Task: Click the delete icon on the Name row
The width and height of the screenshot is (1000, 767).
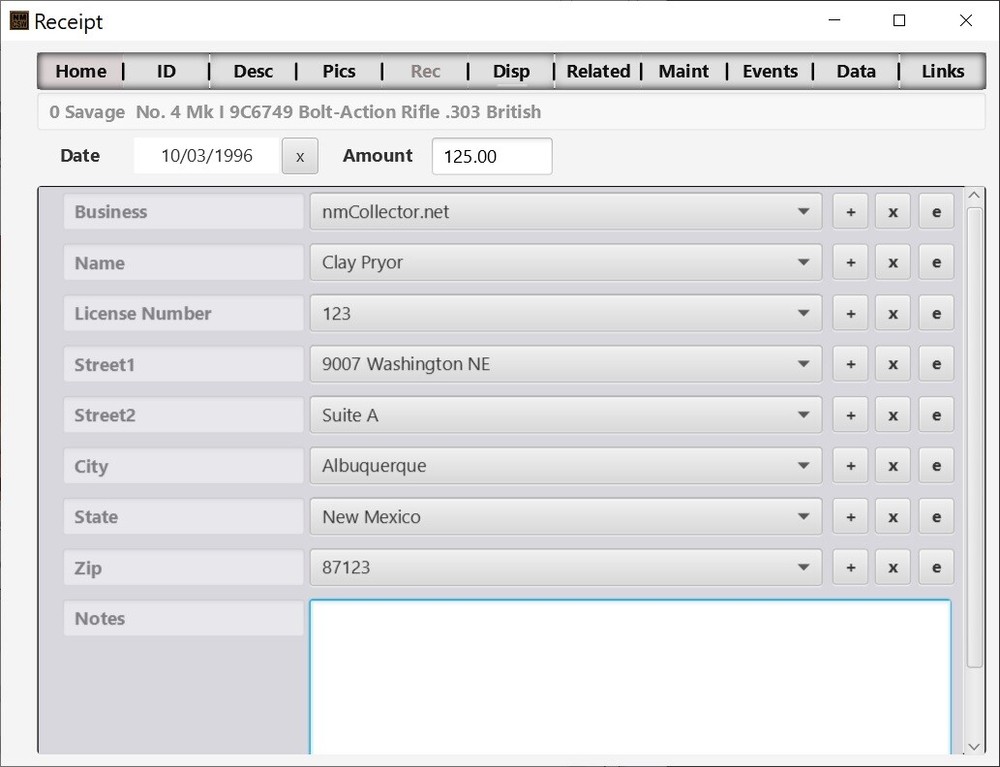Action: coord(892,262)
